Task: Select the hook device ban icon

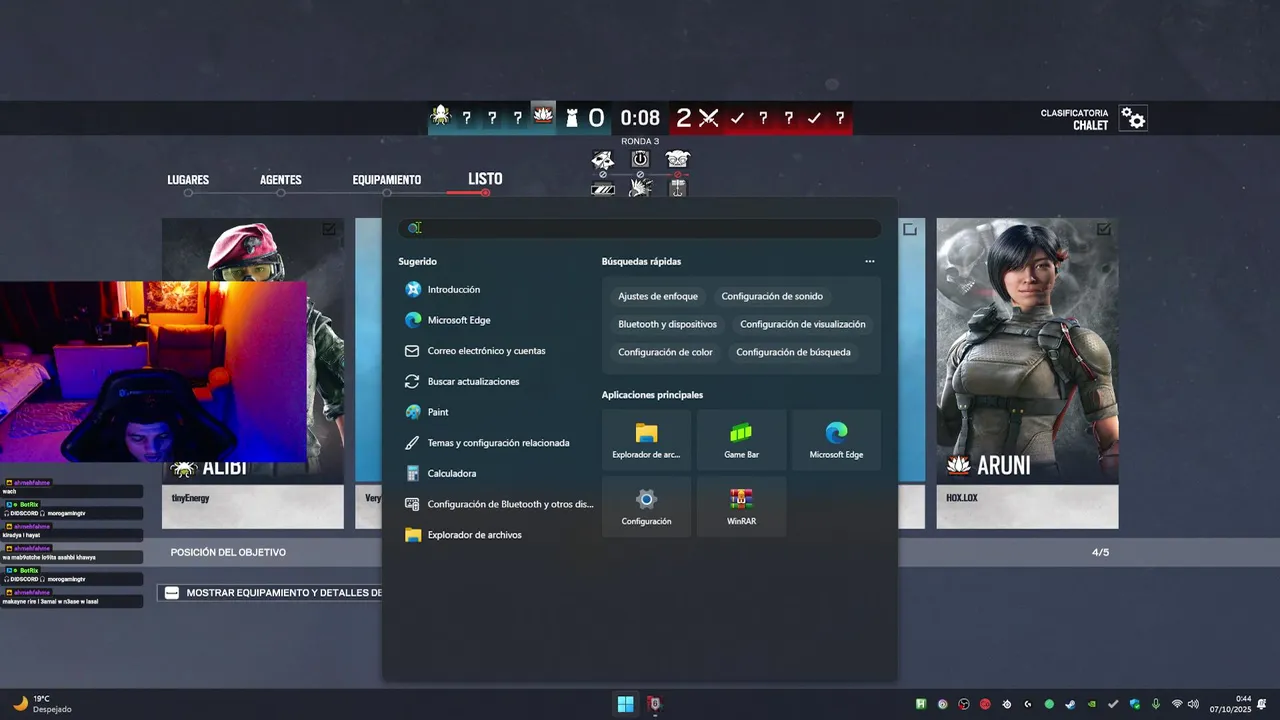Action: pos(678,187)
